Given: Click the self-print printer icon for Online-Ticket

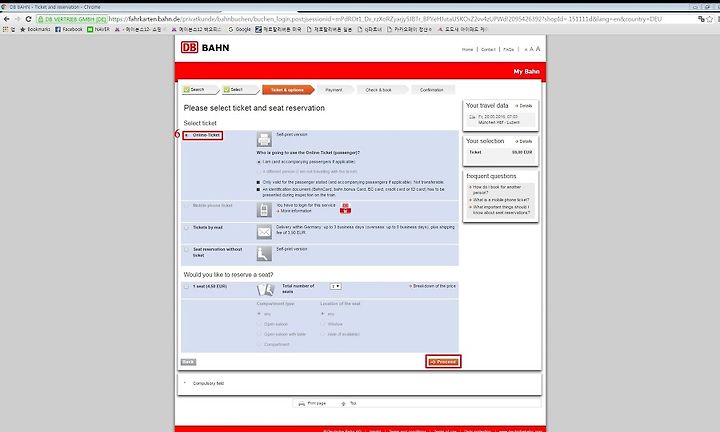Looking at the screenshot, I should [264, 139].
